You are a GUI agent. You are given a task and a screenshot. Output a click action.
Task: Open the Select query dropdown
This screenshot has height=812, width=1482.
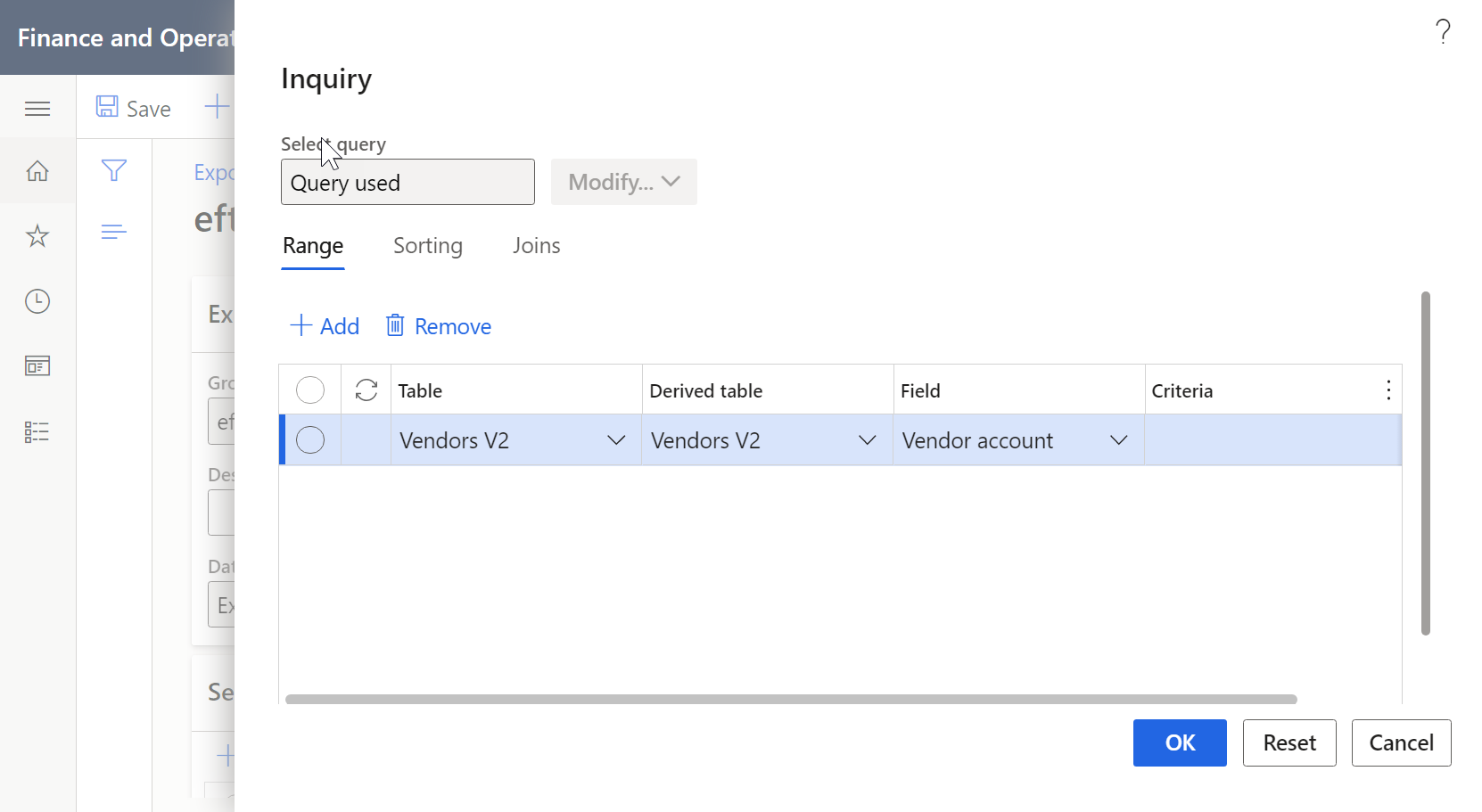point(408,183)
